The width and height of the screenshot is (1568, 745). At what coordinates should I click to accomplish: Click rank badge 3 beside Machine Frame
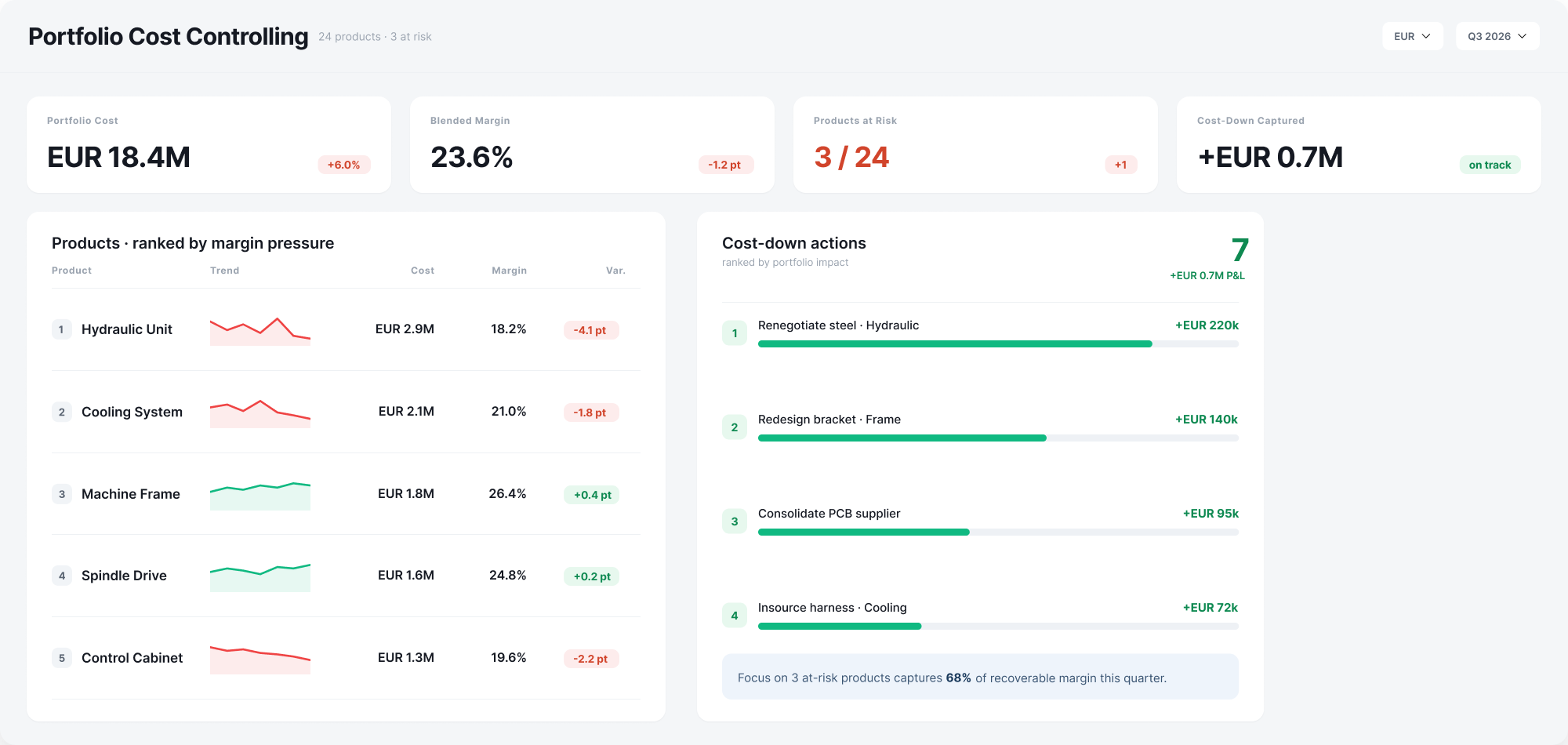click(x=62, y=494)
